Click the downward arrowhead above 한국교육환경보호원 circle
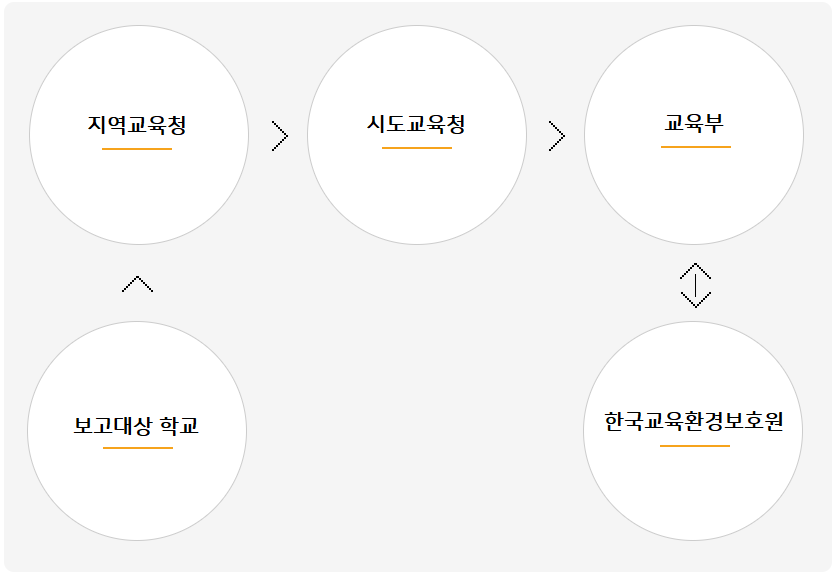 coord(696,300)
